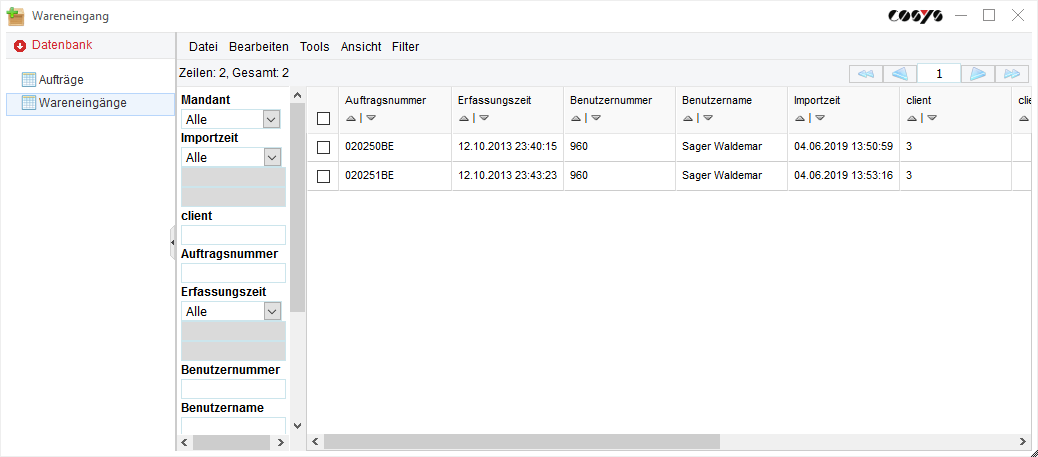The image size is (1038, 457).
Task: Select Aufträge in the sidebar
Action: pyautogui.click(x=60, y=79)
